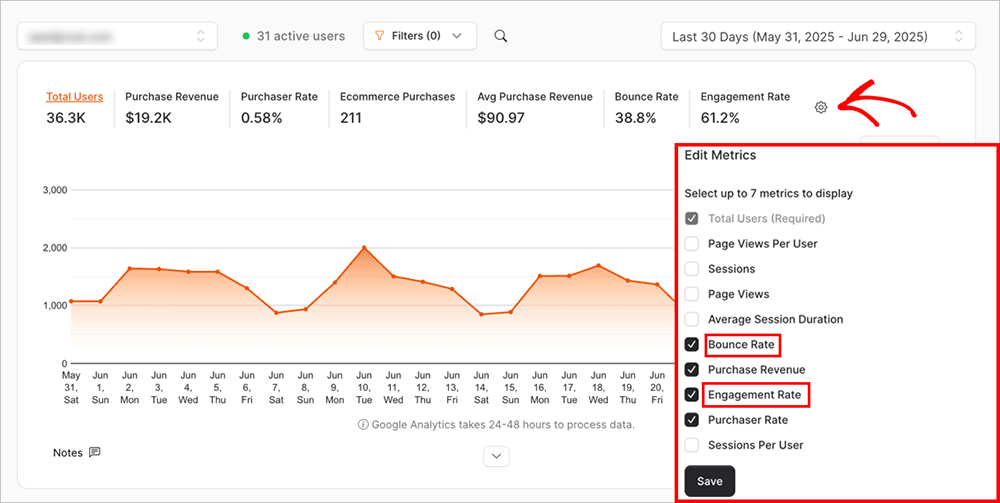
Task: Click the green active users indicator dot
Action: coord(246,36)
